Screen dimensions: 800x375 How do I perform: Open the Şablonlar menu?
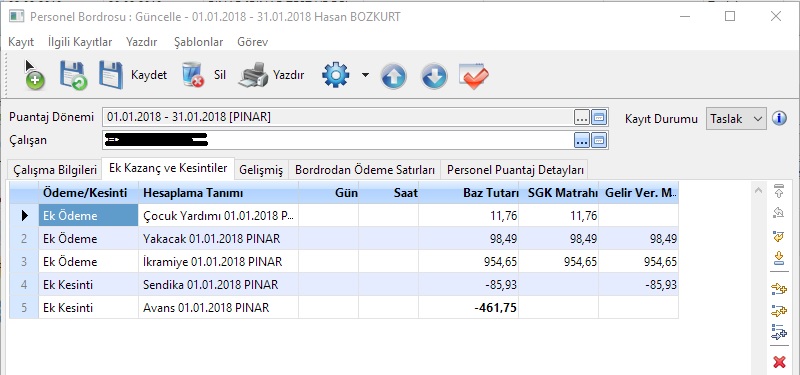tap(198, 42)
